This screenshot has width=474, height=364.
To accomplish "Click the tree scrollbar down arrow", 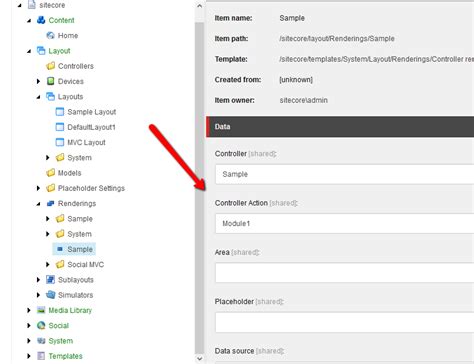I will (199, 359).
